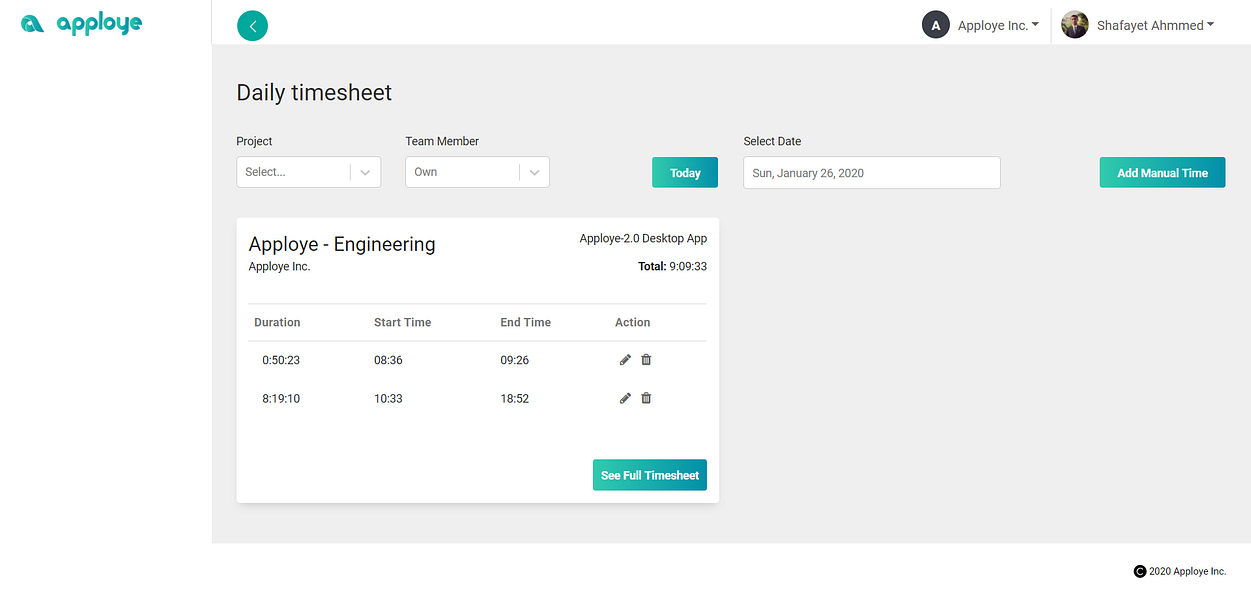Viewport: 1251px width, 600px height.
Task: Open the Team Member dropdown showing Own
Action: (x=477, y=172)
